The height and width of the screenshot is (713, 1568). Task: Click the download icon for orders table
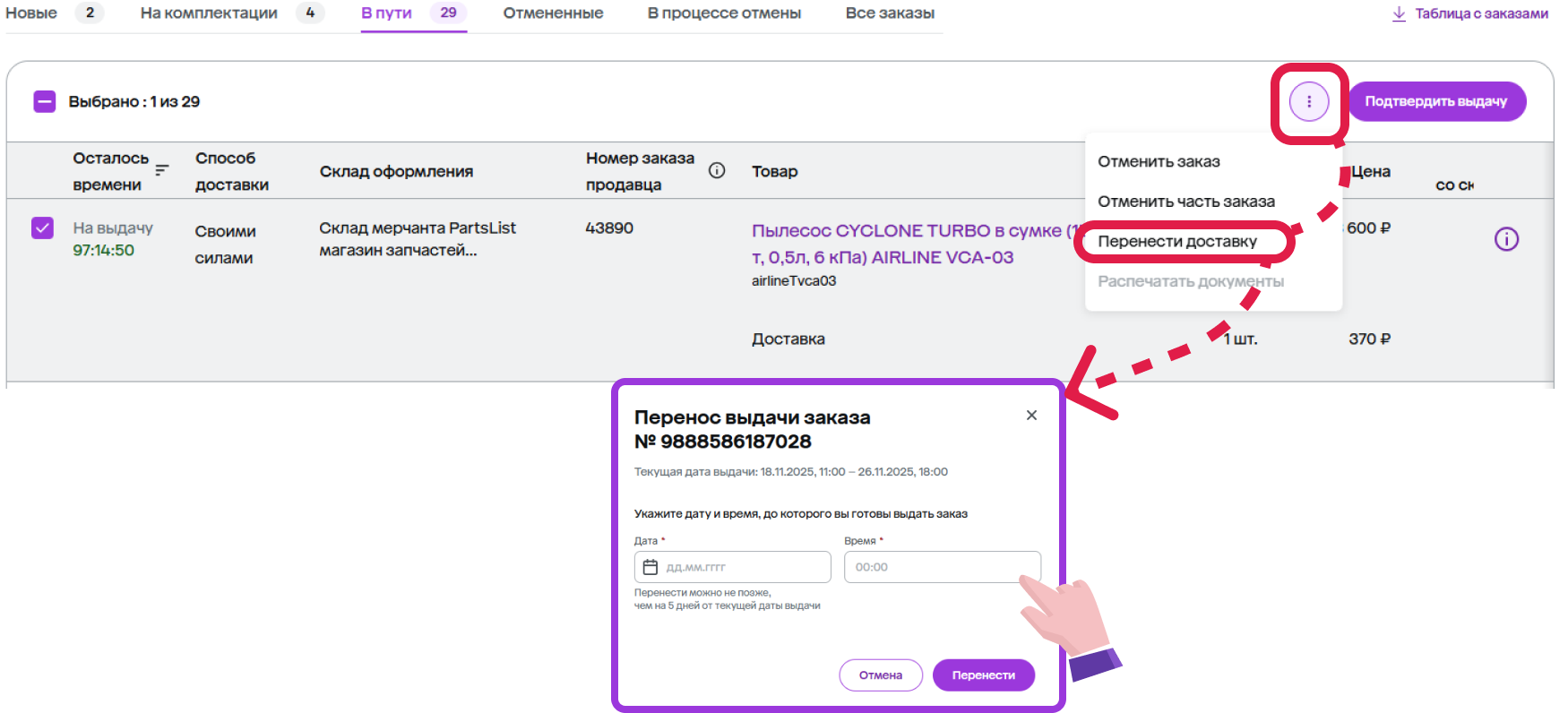pyautogui.click(x=1399, y=13)
